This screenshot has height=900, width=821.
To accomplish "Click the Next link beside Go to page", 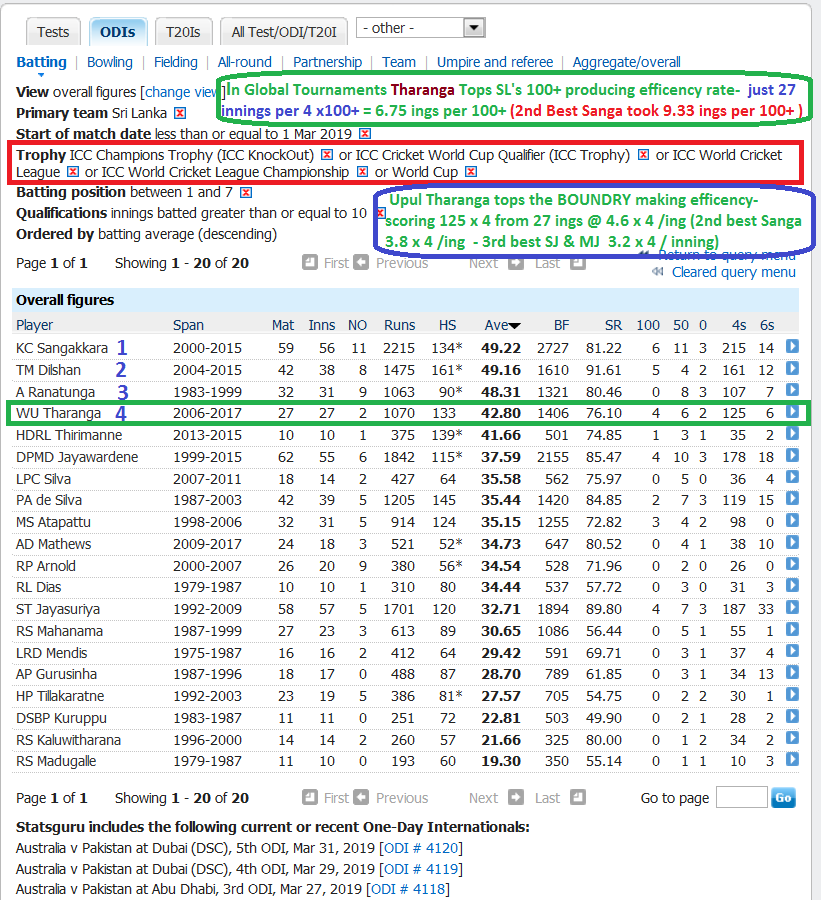I will [483, 798].
